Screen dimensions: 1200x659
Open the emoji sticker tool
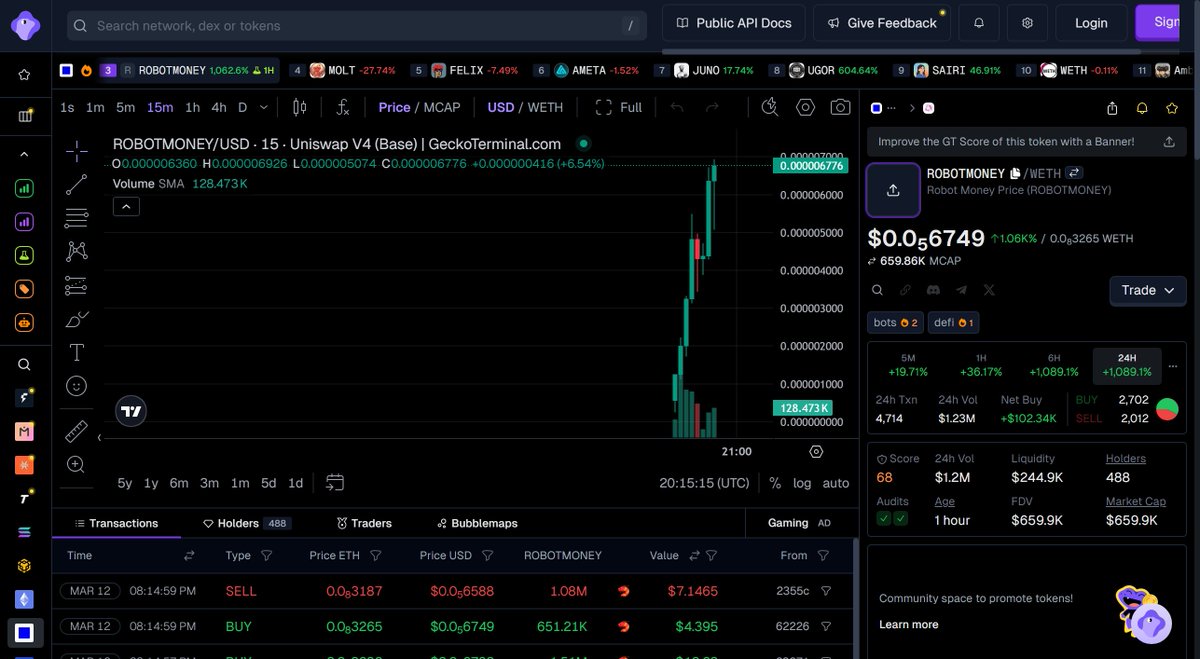coord(76,386)
